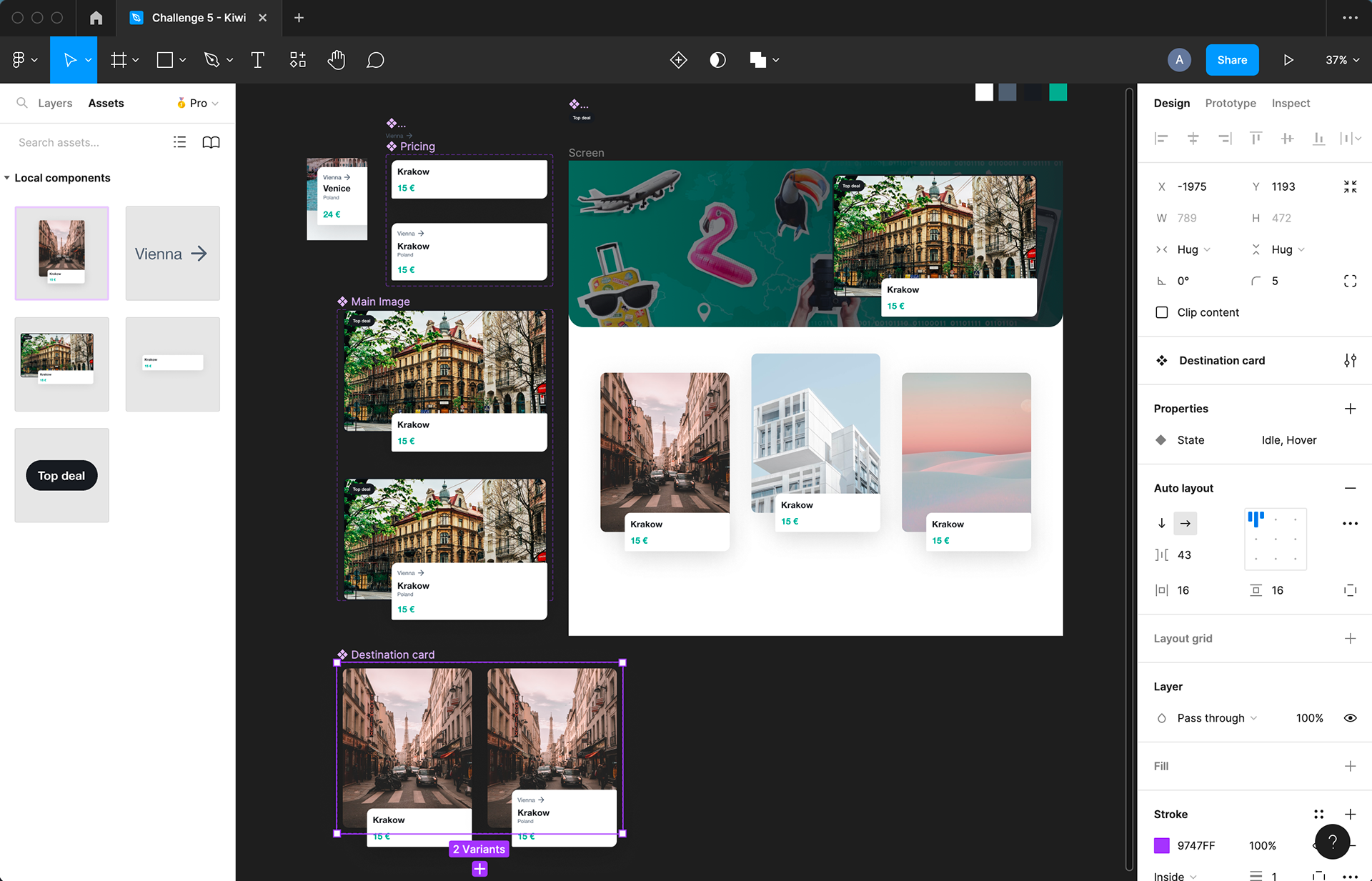
Task: Click the Boolean union icon
Action: click(758, 60)
